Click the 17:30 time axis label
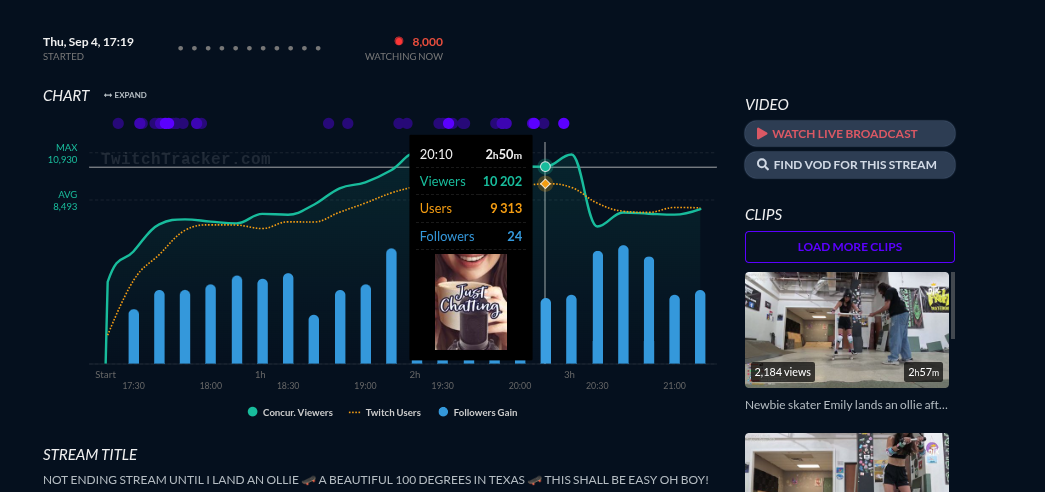Screen dimensions: 1045x492 (133, 386)
